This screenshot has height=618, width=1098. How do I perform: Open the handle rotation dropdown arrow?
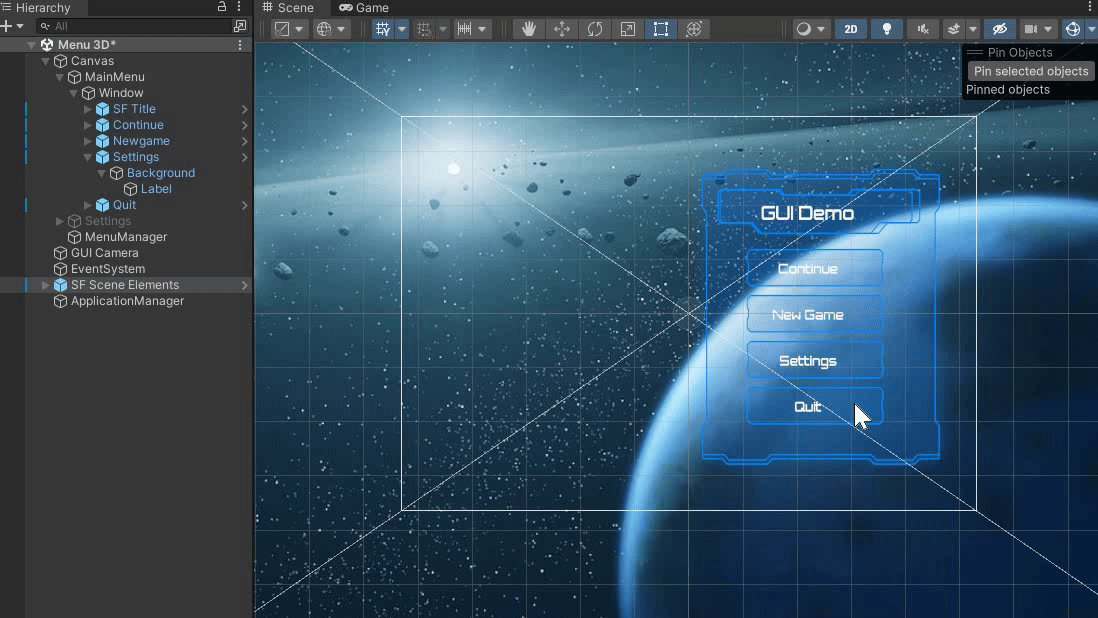pyautogui.click(x=341, y=29)
